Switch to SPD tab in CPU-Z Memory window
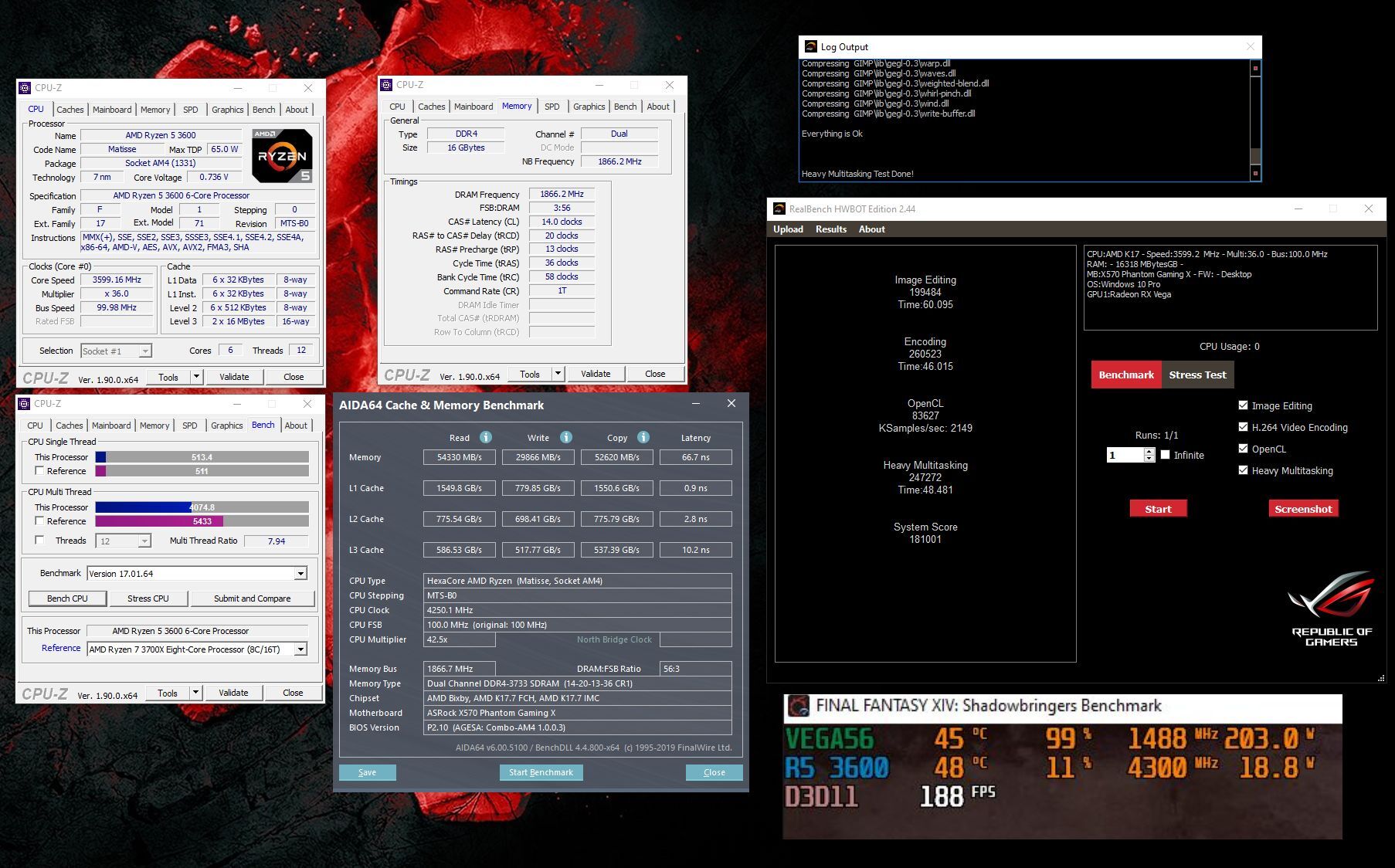This screenshot has height=868, width=1395. click(552, 107)
